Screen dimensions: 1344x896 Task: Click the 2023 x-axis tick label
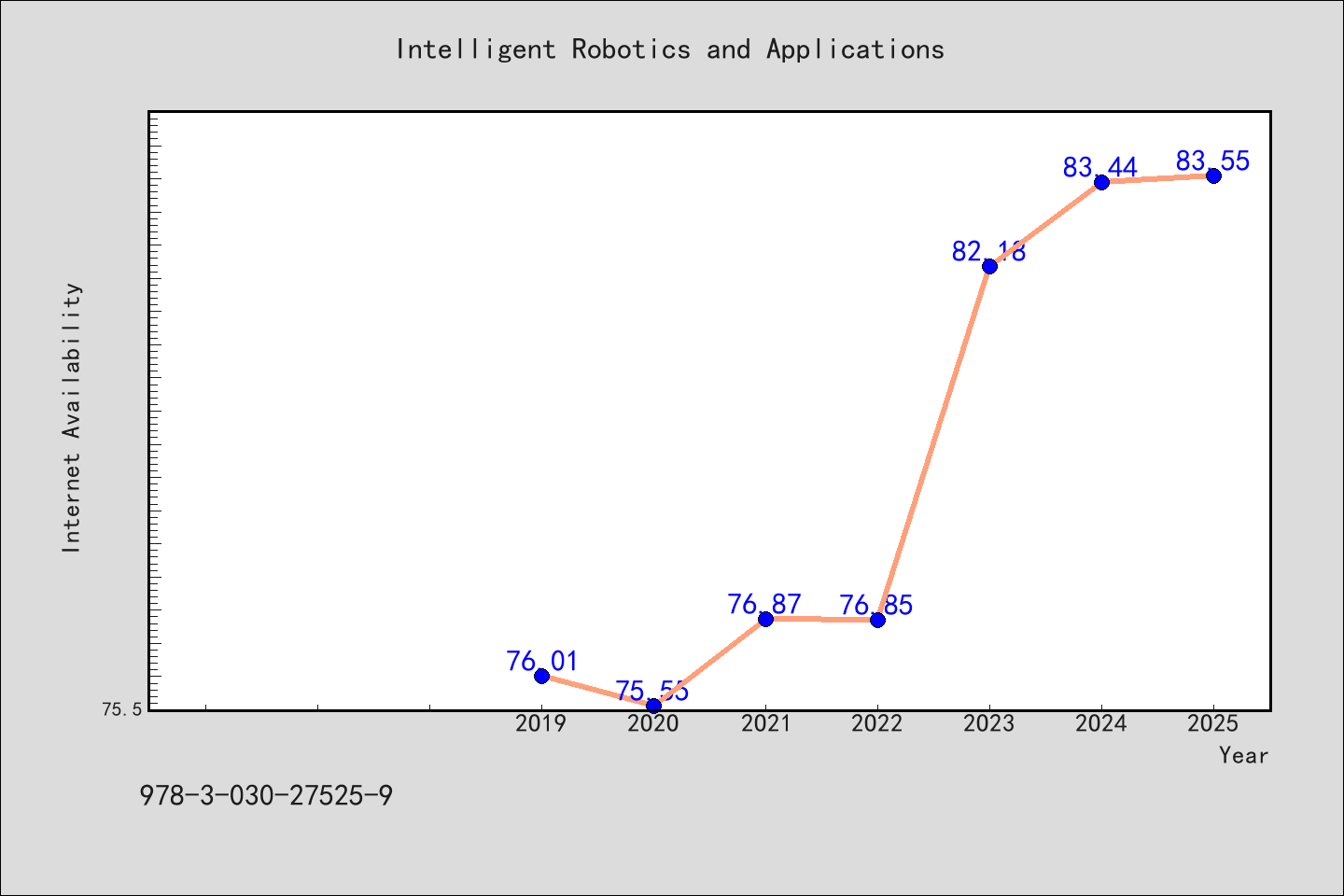coord(989,723)
